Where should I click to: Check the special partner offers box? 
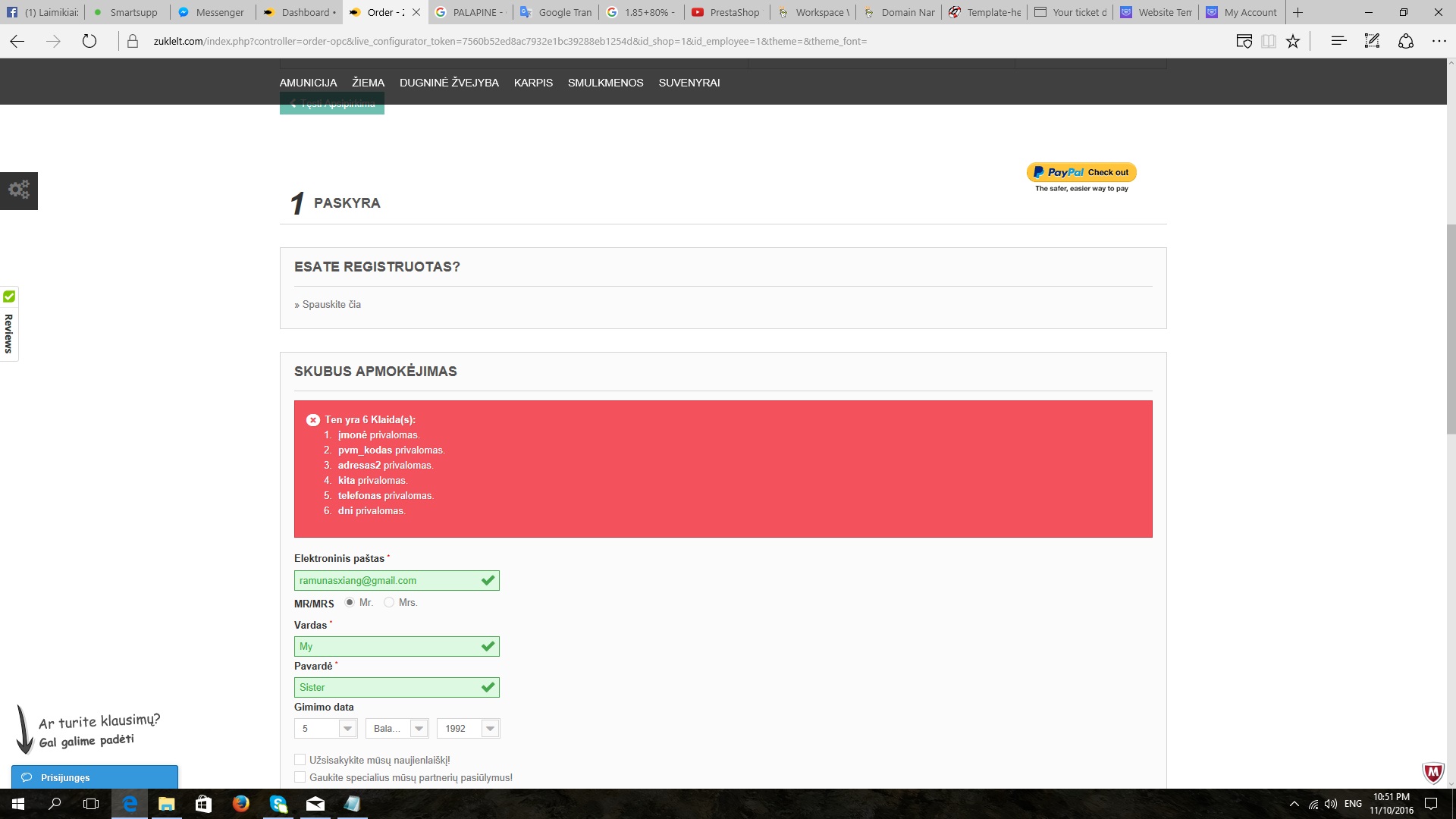(300, 777)
